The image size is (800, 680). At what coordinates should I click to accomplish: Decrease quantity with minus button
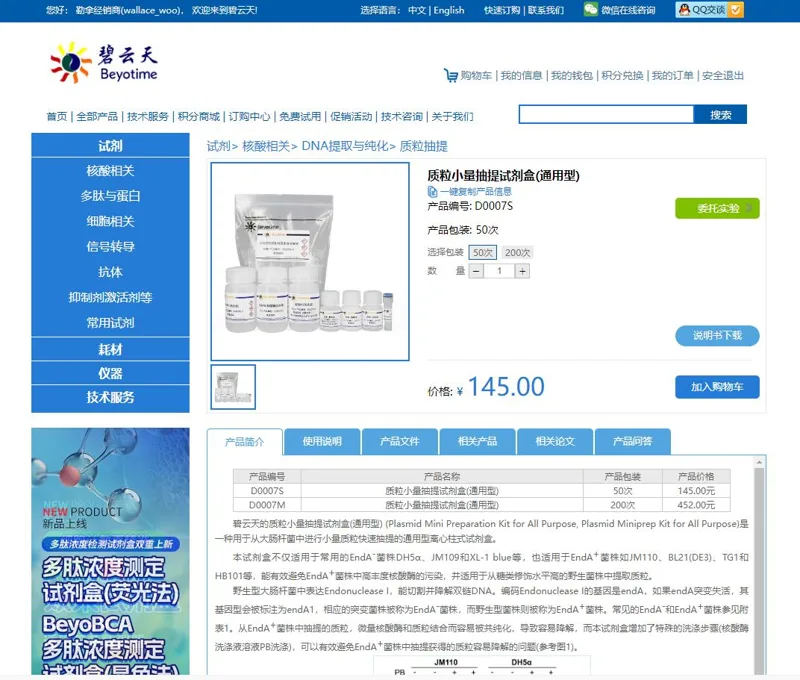pos(476,271)
